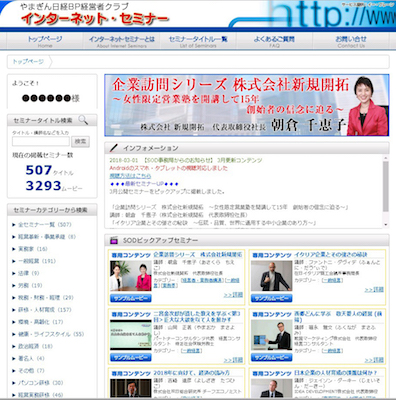Click the two-women thumbnail of 企業訪問シリーズ

pyautogui.click(x=131, y=276)
